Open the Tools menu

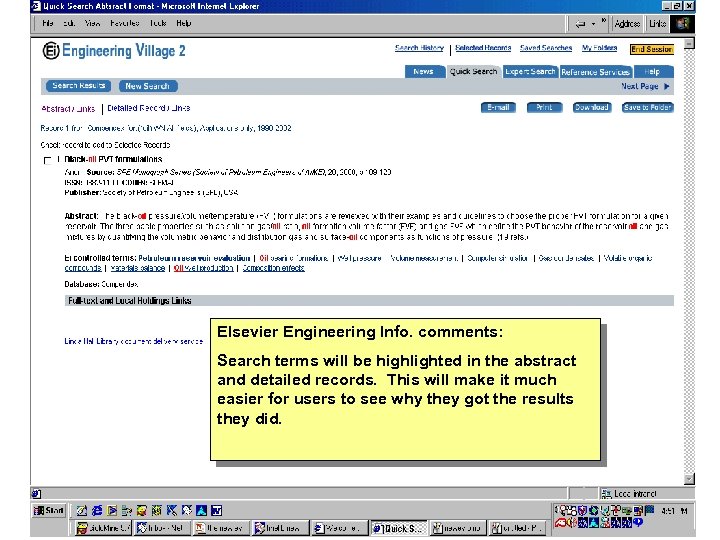click(x=158, y=23)
